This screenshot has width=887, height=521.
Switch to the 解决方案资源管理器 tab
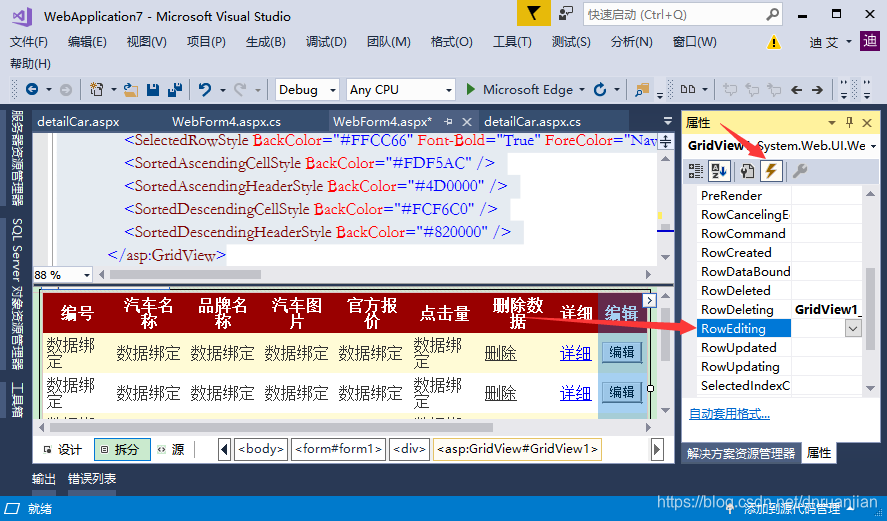point(741,453)
